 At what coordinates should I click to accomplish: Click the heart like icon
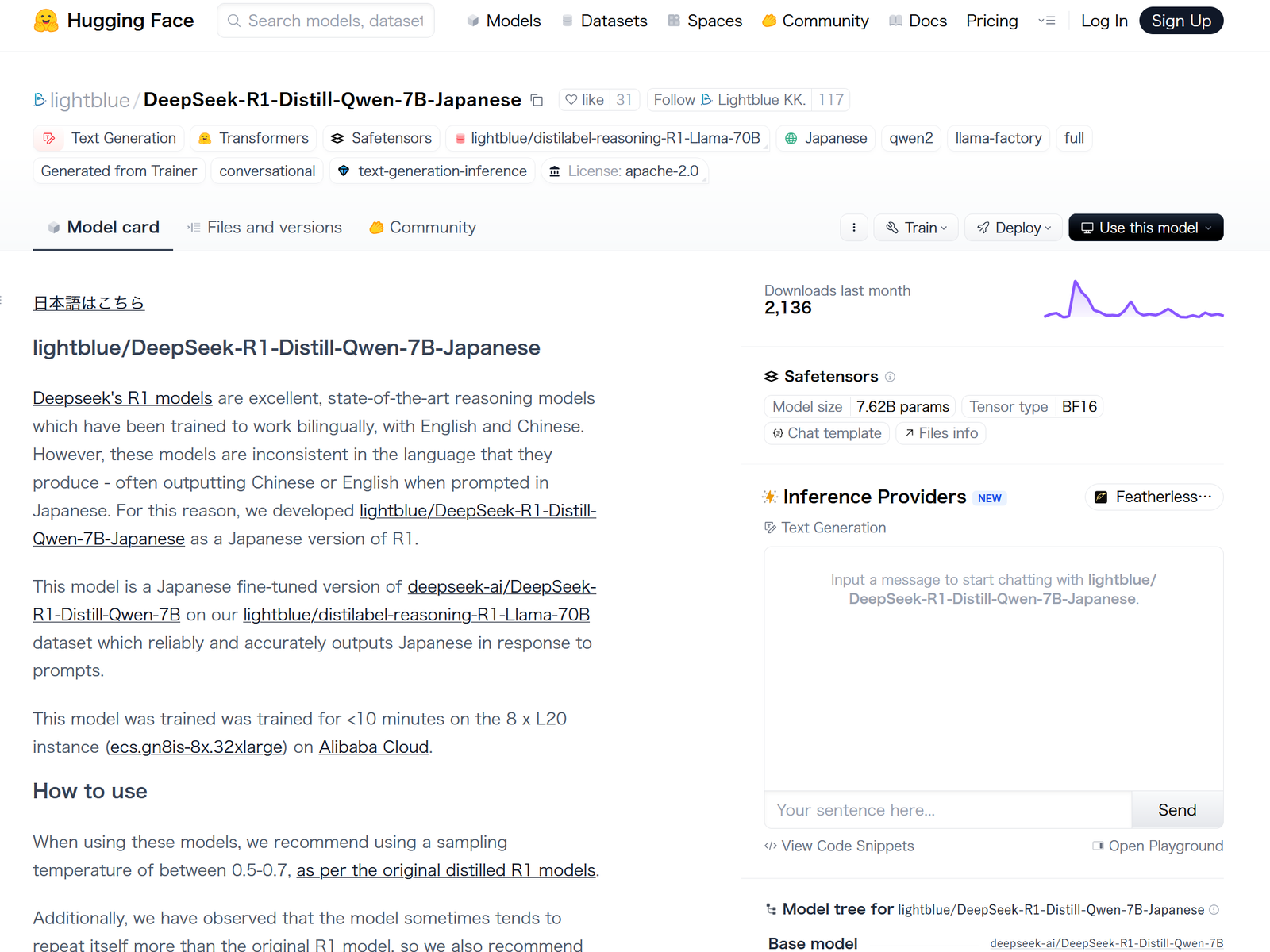tap(571, 100)
